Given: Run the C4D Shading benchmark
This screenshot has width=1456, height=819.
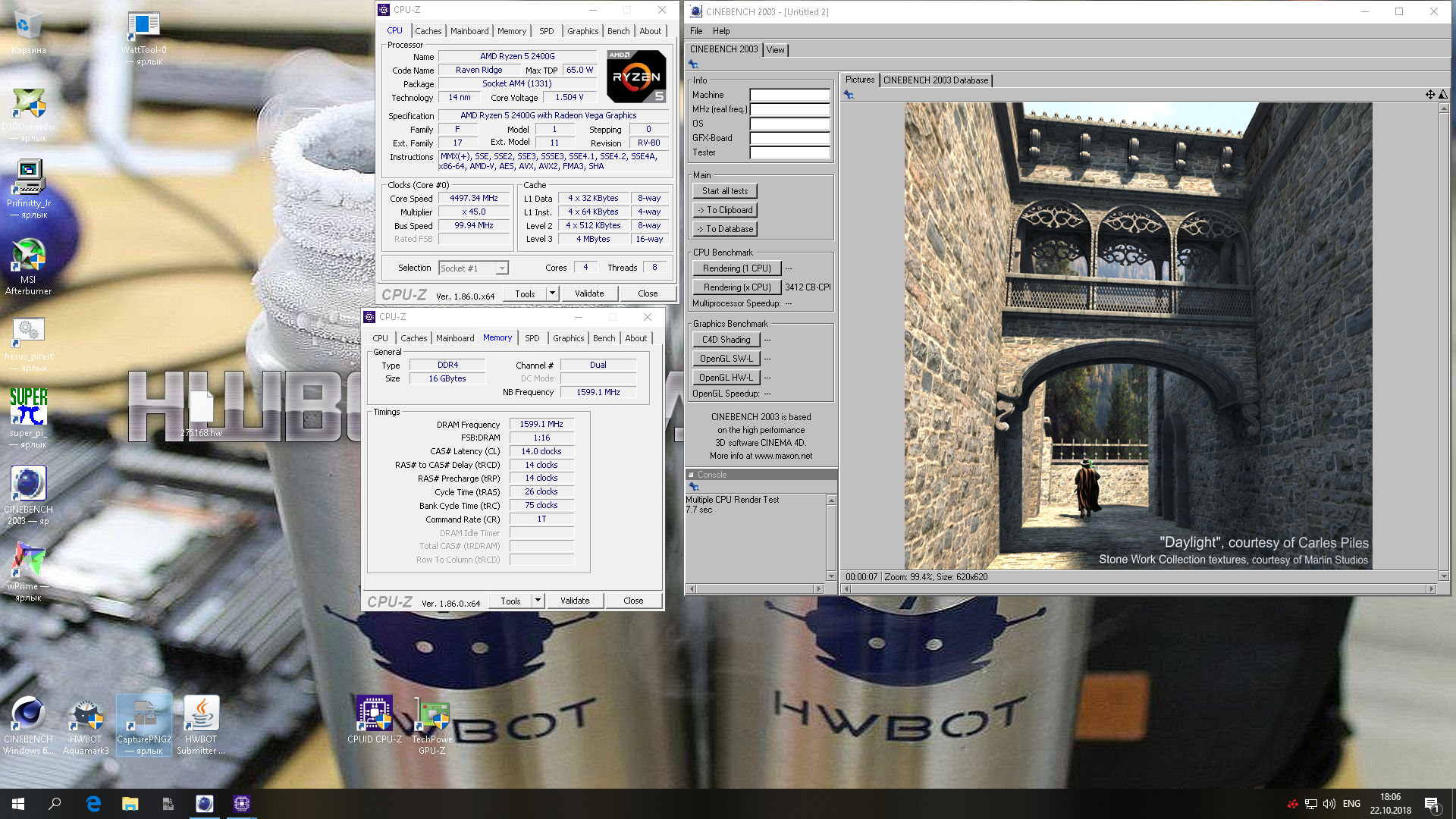Looking at the screenshot, I should pos(726,340).
